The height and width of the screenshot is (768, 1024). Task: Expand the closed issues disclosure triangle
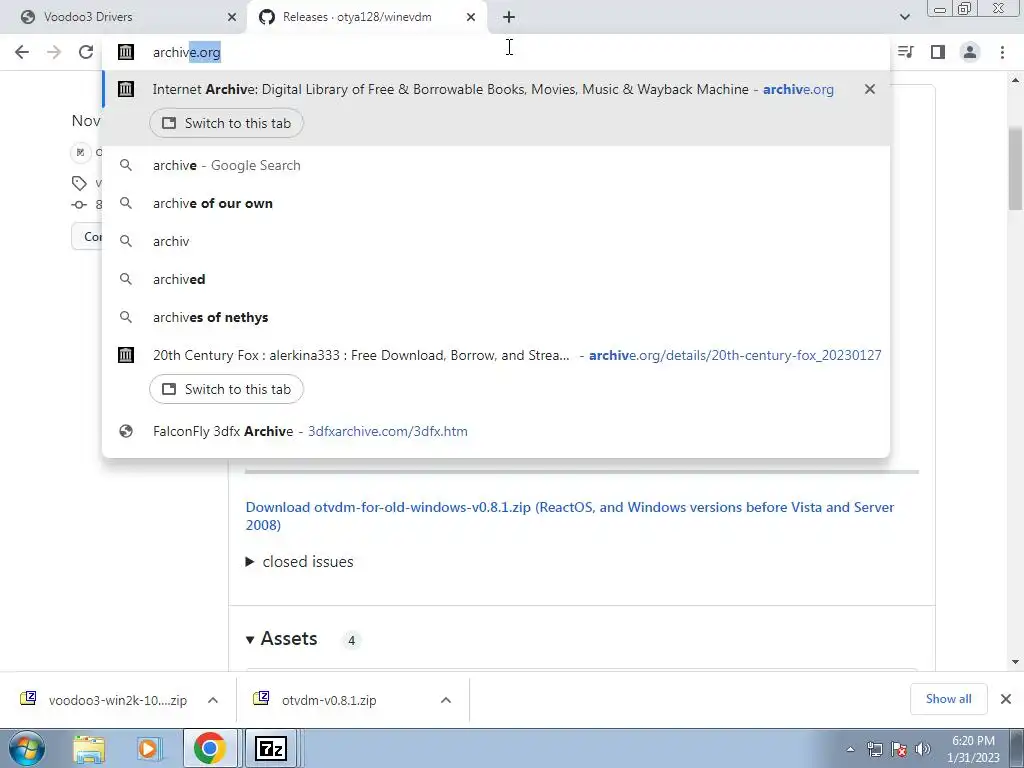click(x=249, y=562)
